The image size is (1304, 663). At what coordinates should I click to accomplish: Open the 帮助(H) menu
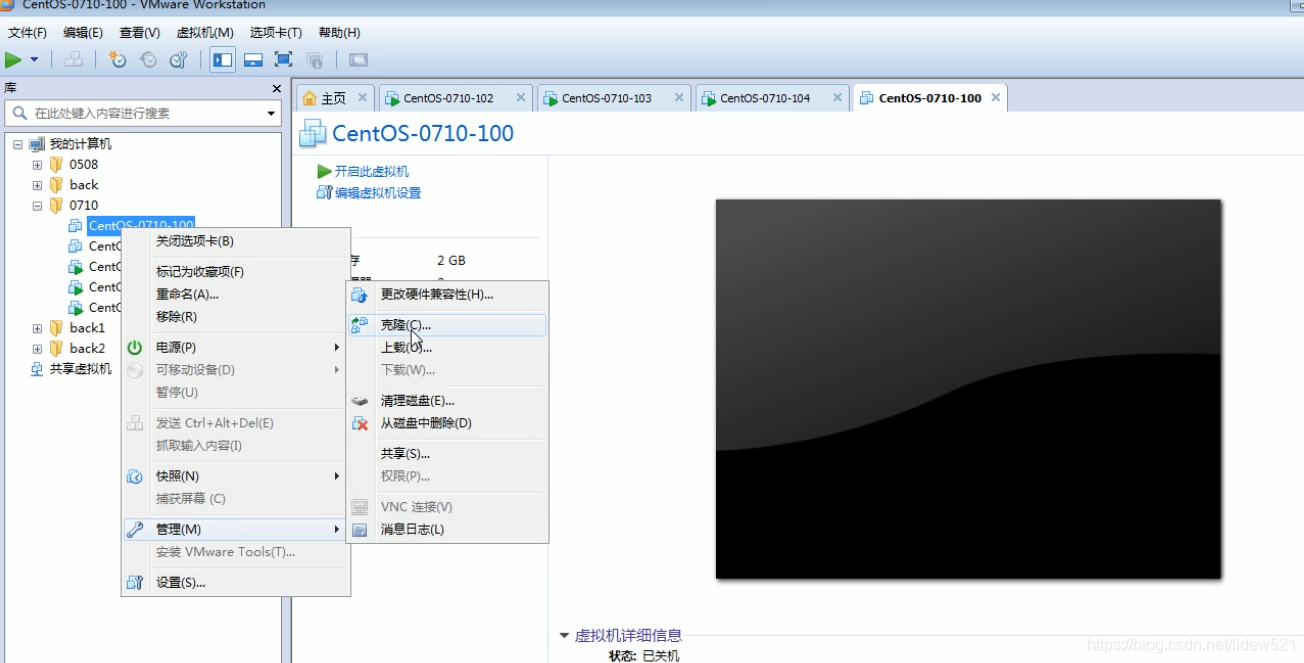339,33
